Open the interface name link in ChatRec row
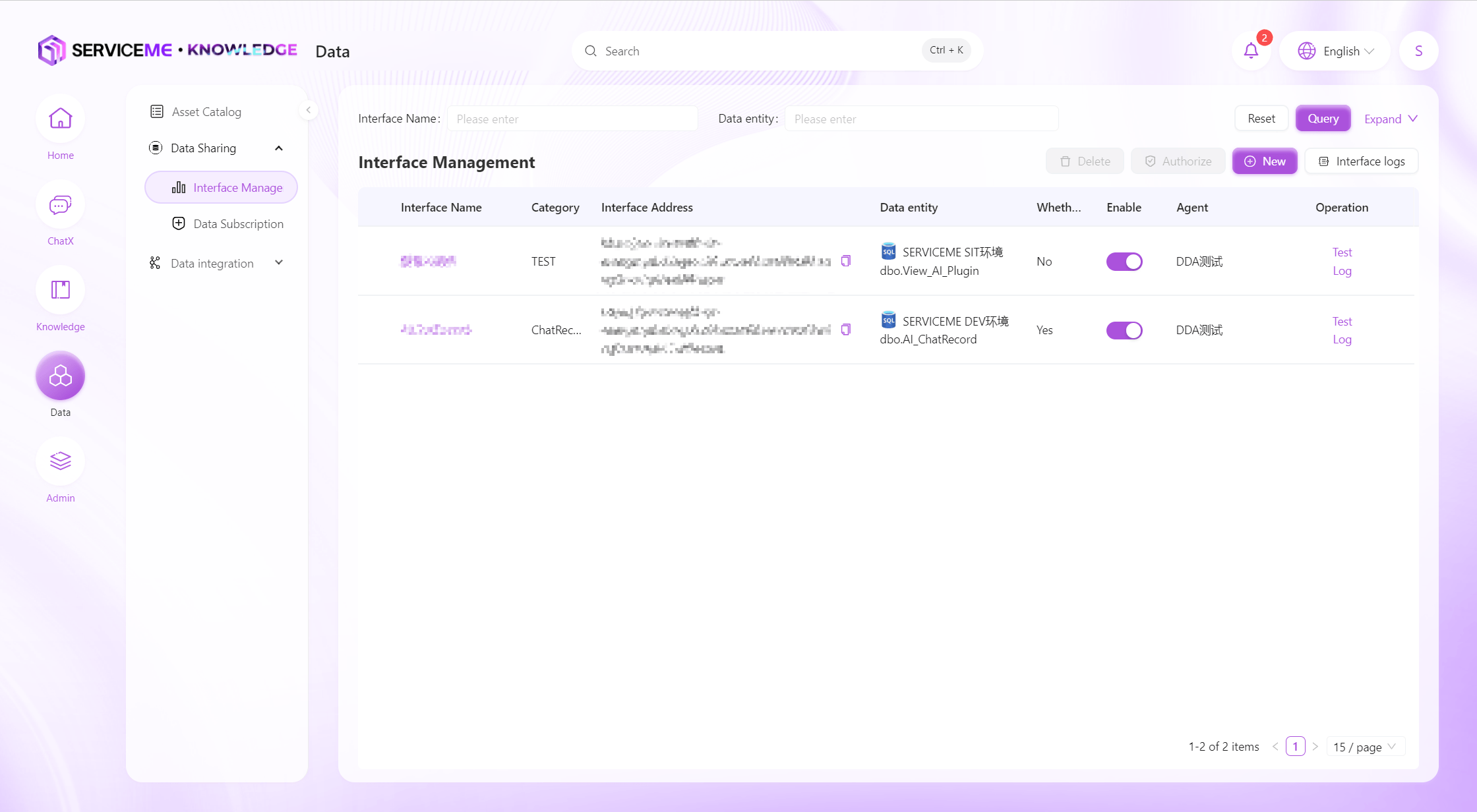The image size is (1477, 812). coord(436,330)
